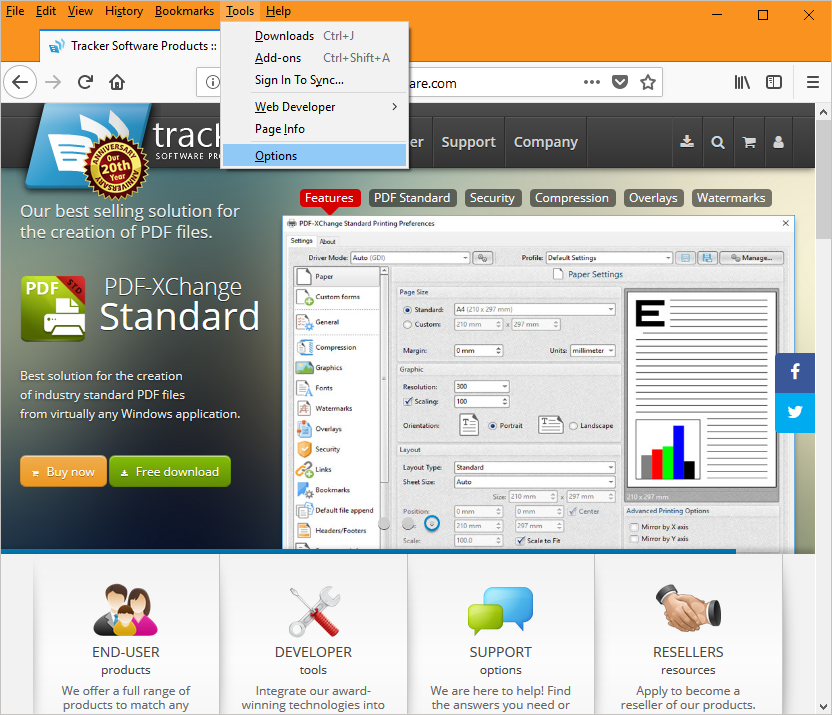Select the Watermarks settings icon
Image resolution: width=832 pixels, height=715 pixels.
[x=303, y=409]
